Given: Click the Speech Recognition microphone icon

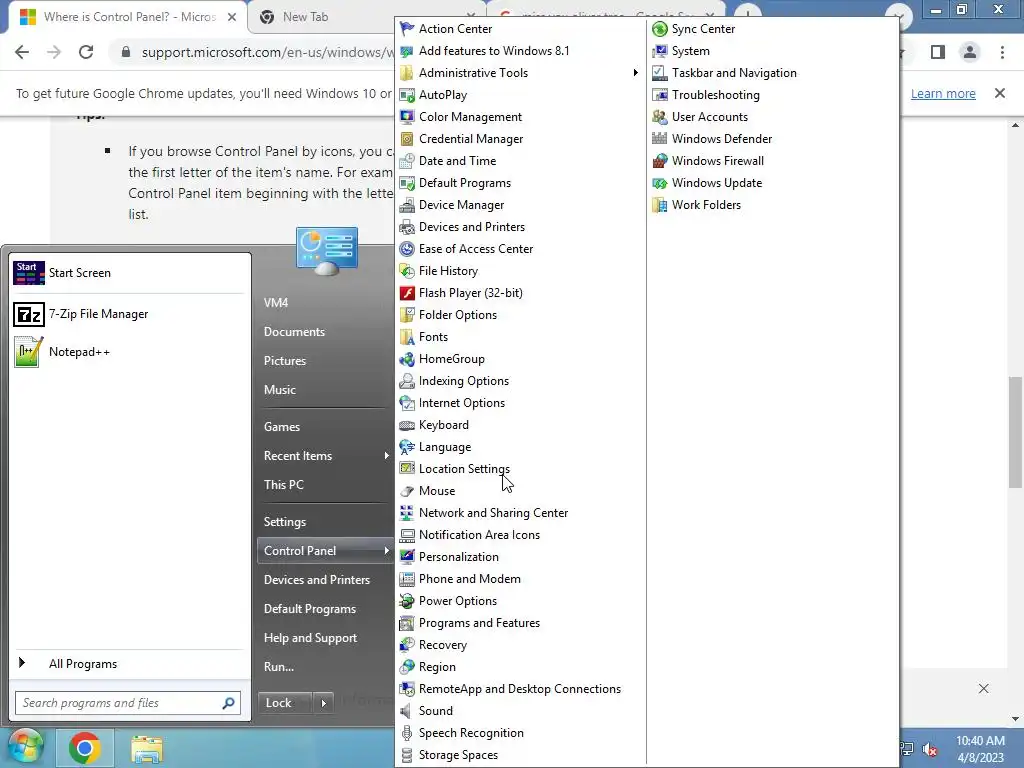Looking at the screenshot, I should click(x=407, y=733).
